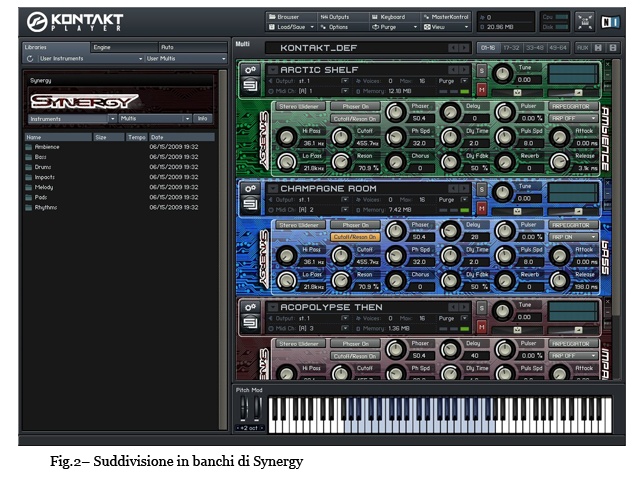Click the Hi Pass knob in Arctic Shelf

287,137
